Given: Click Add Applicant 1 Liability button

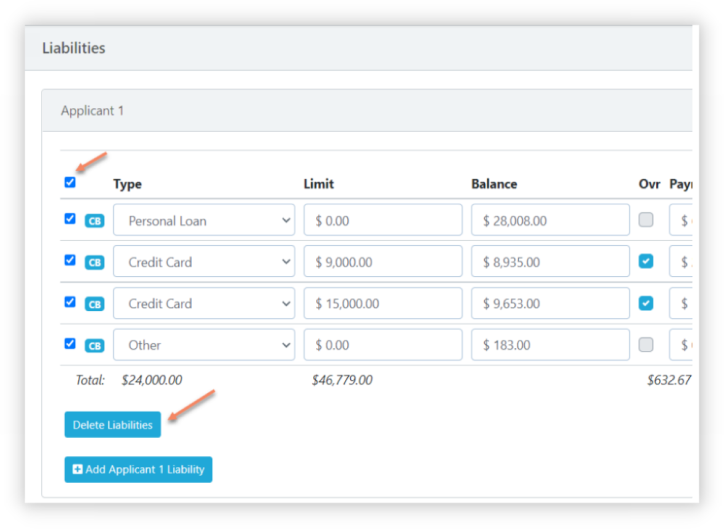Looking at the screenshot, I should tap(138, 469).
